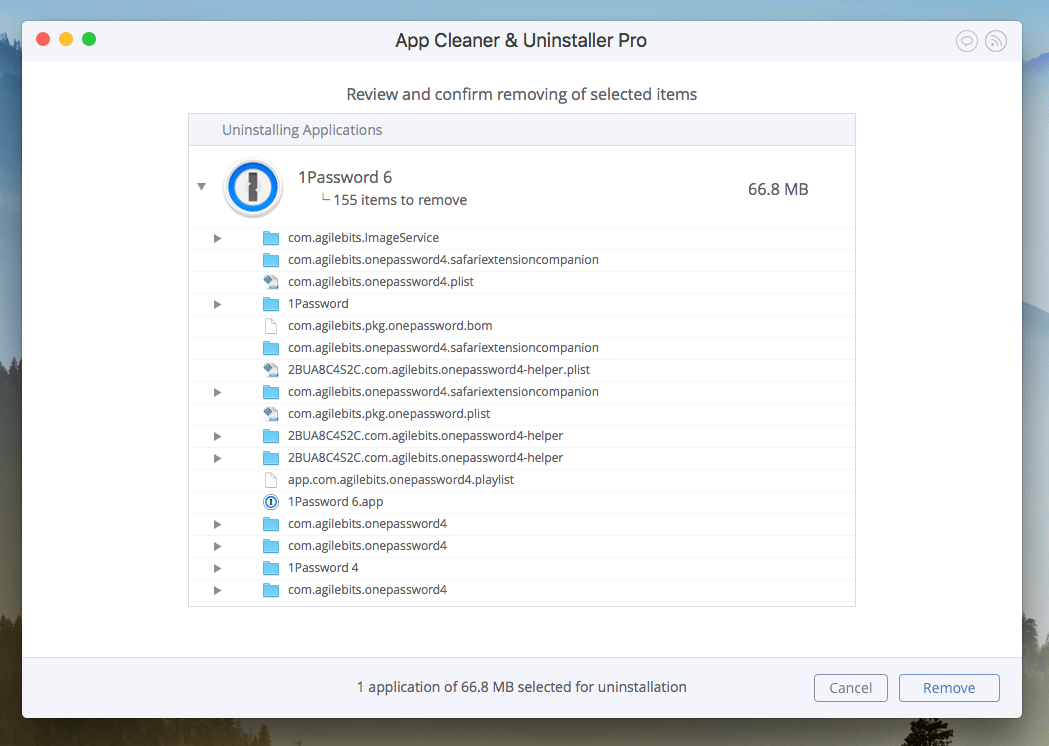Viewport: 1049px width, 746px height.
Task: Click the plist icon beside com.agilebits.onepassword4.plist
Action: (x=271, y=282)
